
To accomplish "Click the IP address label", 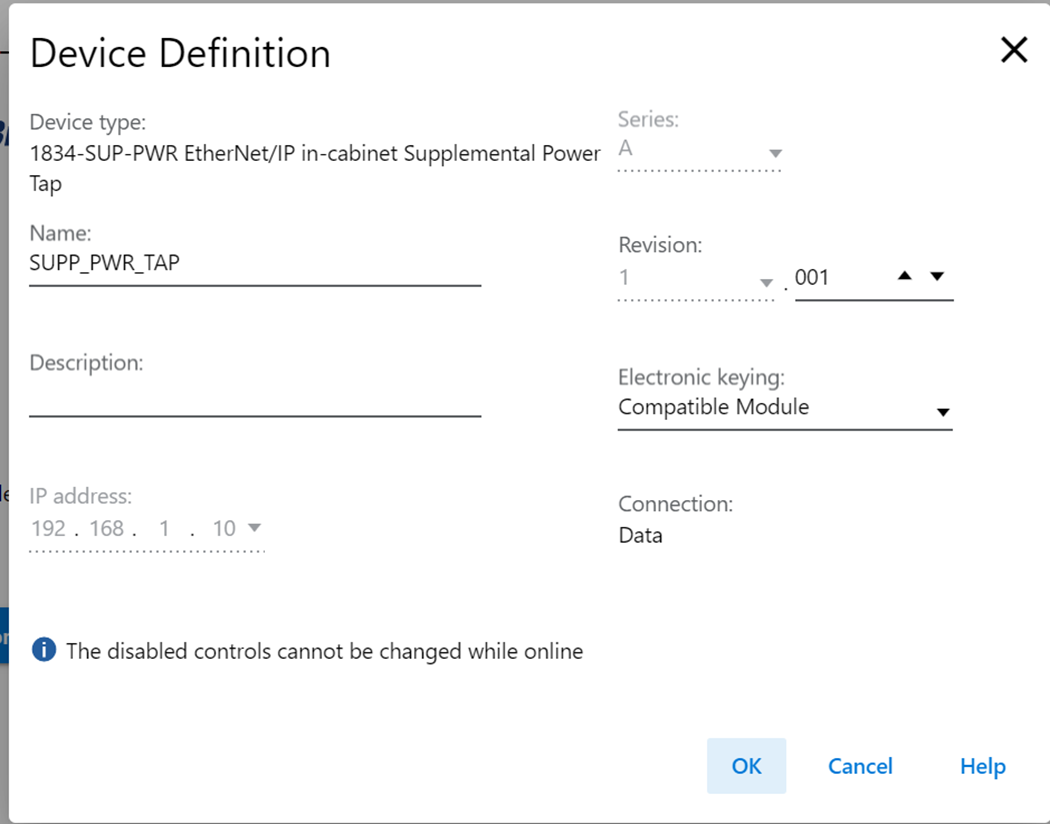I will tap(80, 496).
